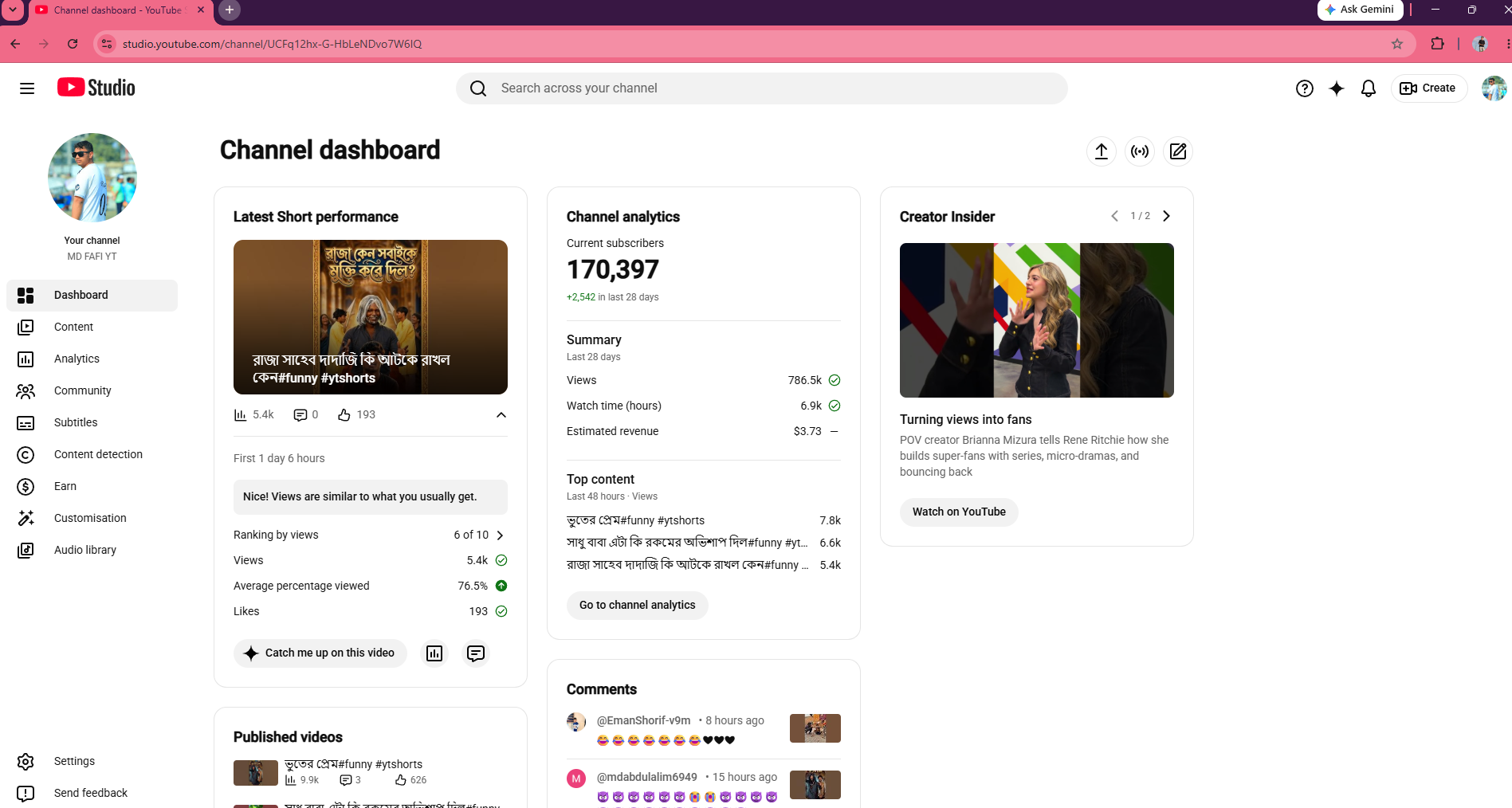Click top content row with 5.4k views
1512x808 pixels.
click(x=704, y=566)
